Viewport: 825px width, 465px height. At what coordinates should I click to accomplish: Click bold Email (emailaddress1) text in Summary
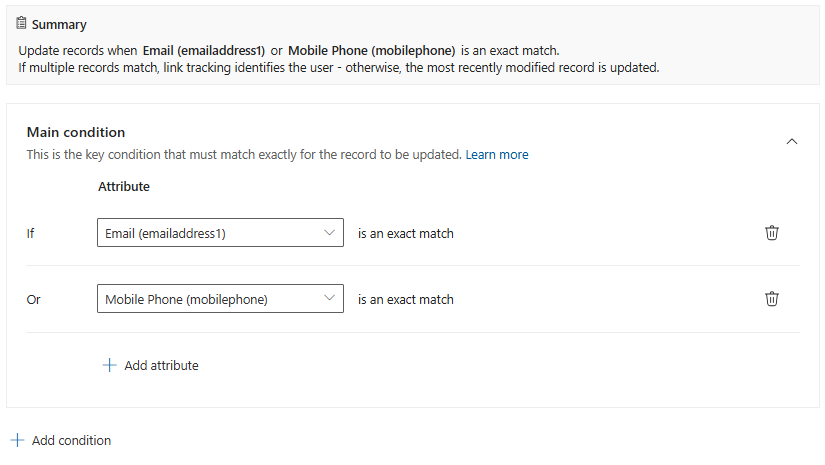click(204, 50)
